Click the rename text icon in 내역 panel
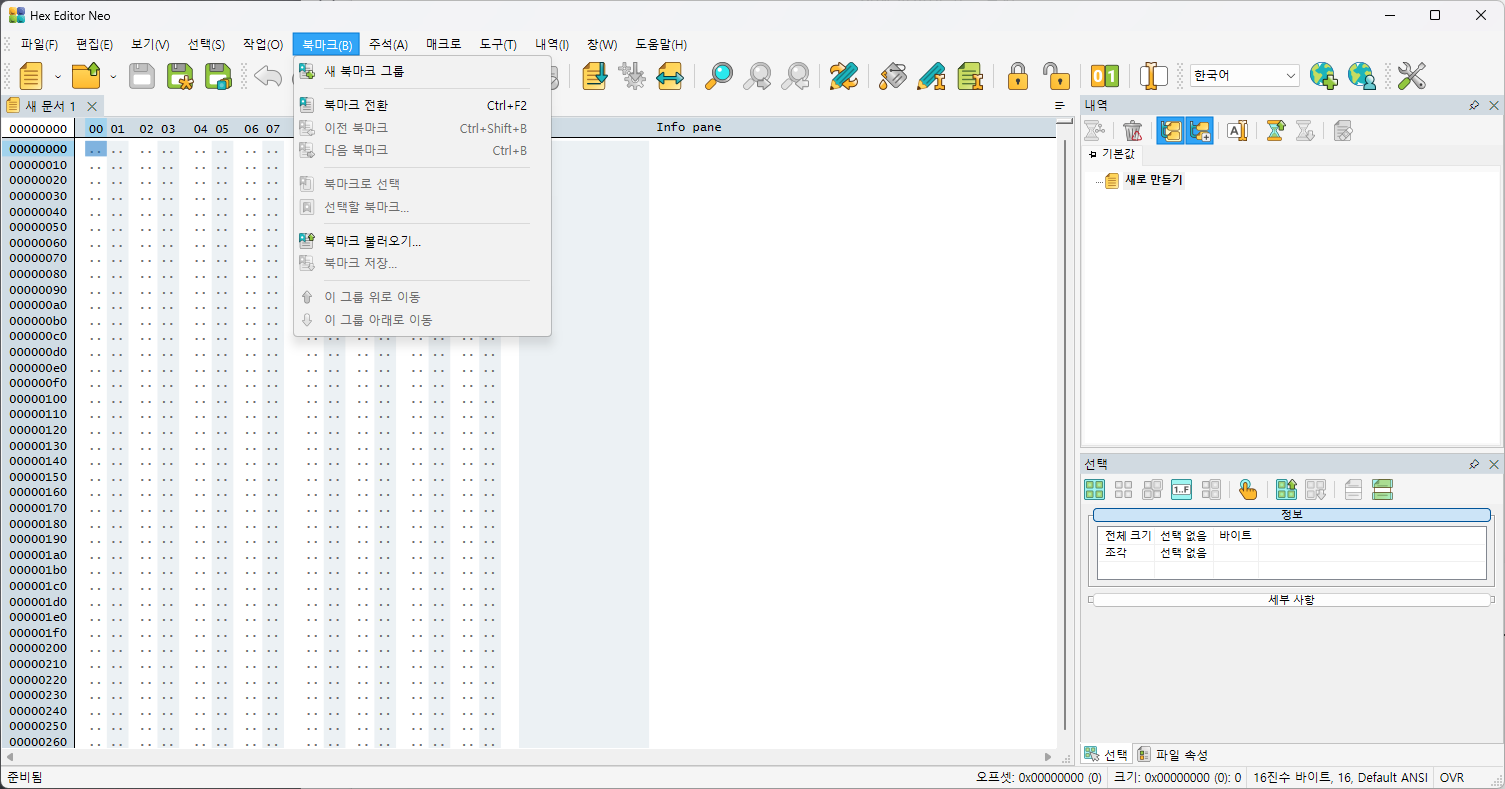The image size is (1505, 789). pyautogui.click(x=1238, y=130)
